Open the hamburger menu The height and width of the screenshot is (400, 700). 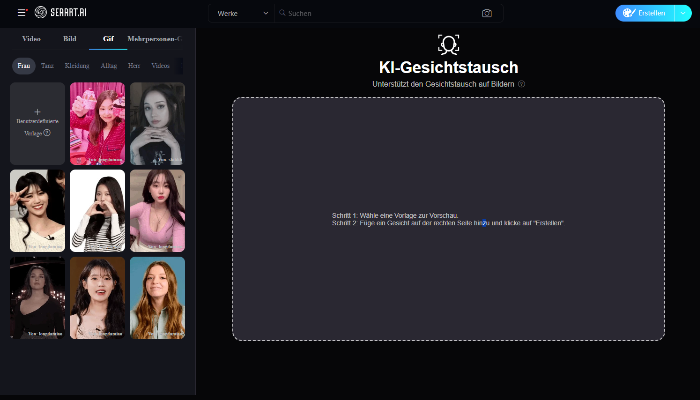click(21, 12)
